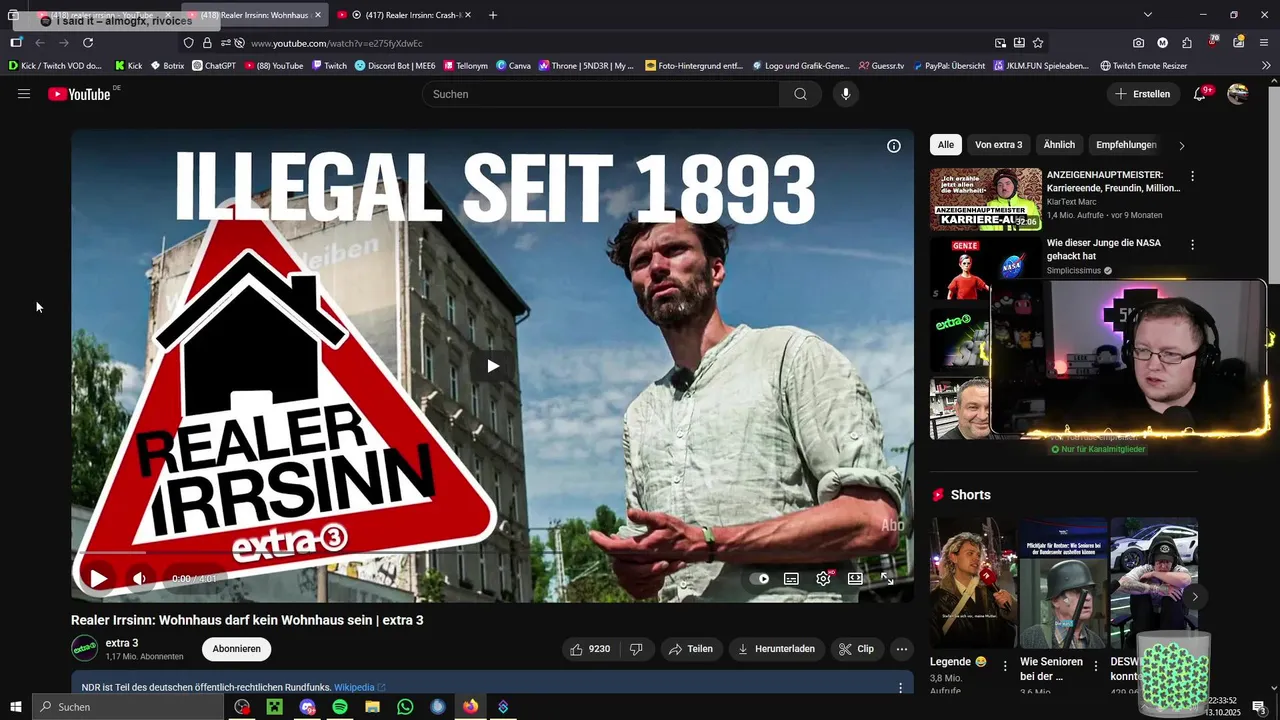Show more bookmarks chevron
The height and width of the screenshot is (720, 1280).
pos(1266,66)
